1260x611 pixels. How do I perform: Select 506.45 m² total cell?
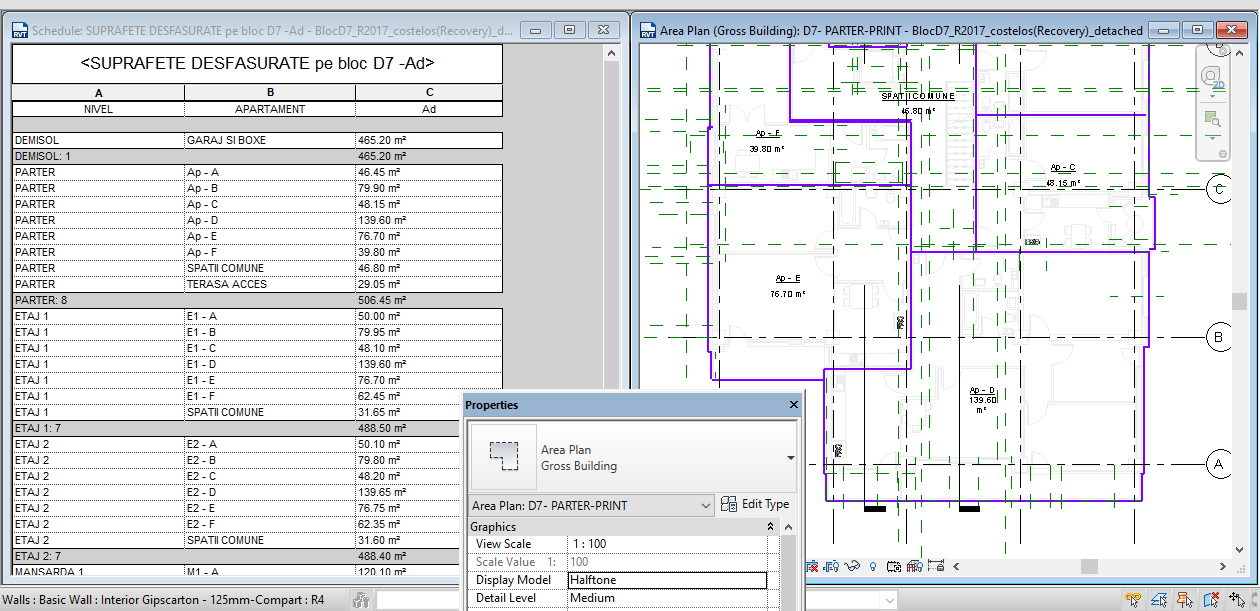click(429, 300)
